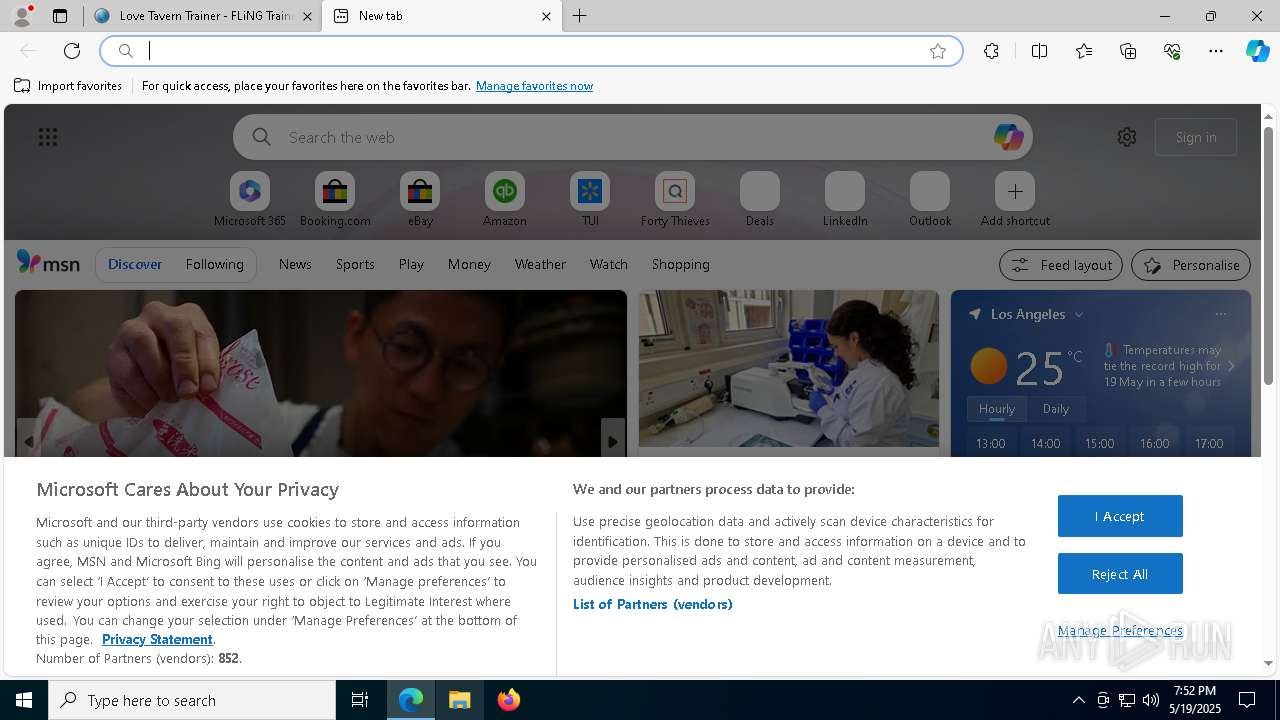Switch weather to Daily view
Viewport: 1280px width, 720px height.
click(1056, 409)
